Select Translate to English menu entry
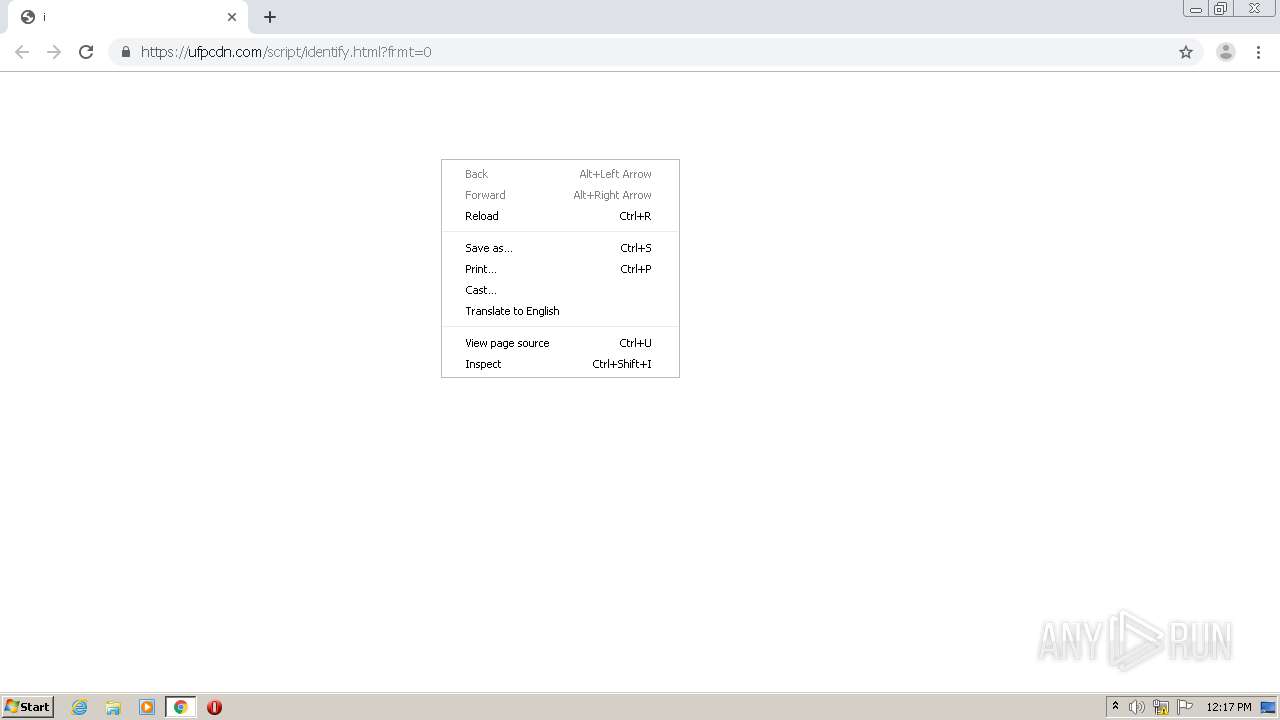The height and width of the screenshot is (720, 1280). click(x=560, y=311)
